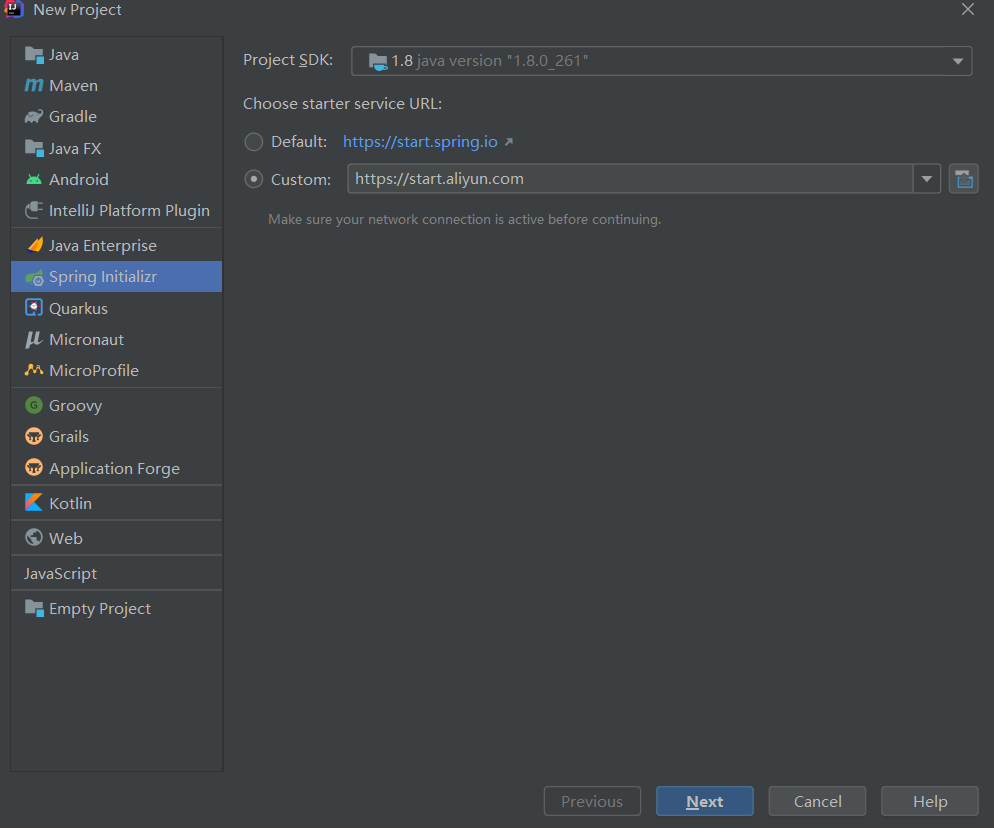Click the SDK folder icon in Project SDK field
This screenshot has height=828, width=994.
378,61
